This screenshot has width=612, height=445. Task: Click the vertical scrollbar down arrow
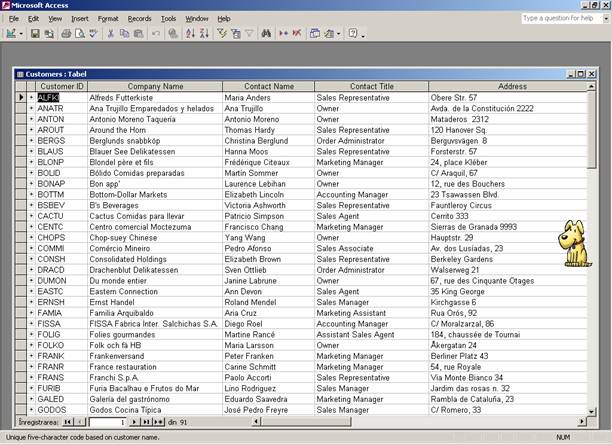tap(592, 411)
